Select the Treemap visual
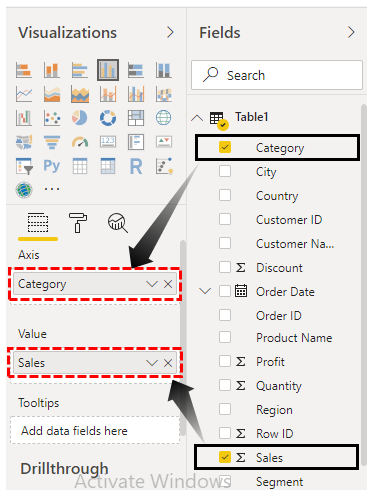 pyautogui.click(x=136, y=118)
